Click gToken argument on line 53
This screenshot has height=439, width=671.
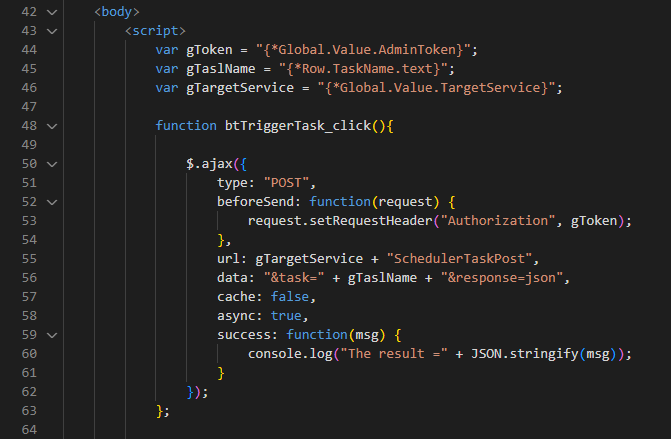(594, 221)
